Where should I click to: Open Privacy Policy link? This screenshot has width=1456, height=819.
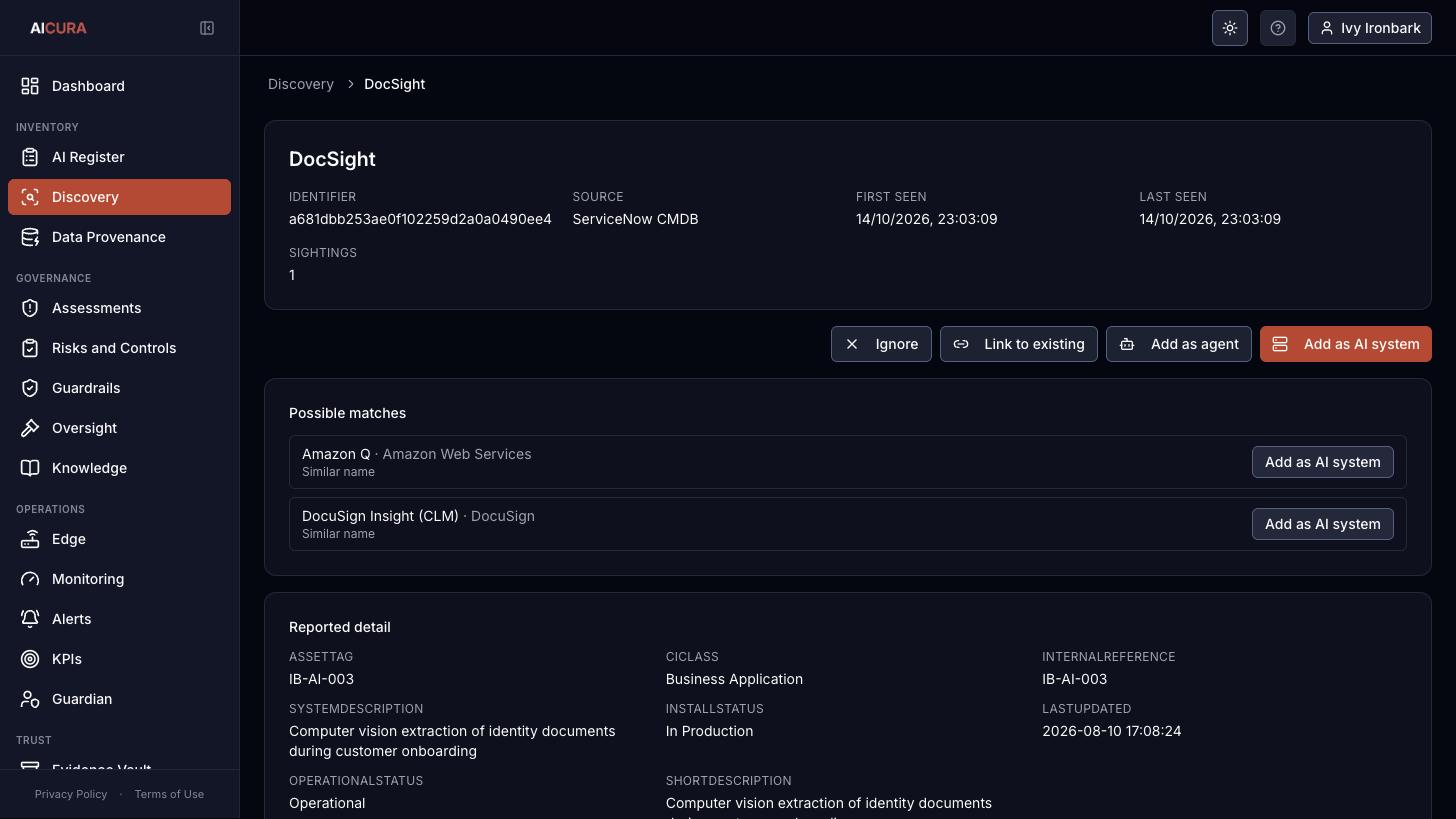click(71, 794)
